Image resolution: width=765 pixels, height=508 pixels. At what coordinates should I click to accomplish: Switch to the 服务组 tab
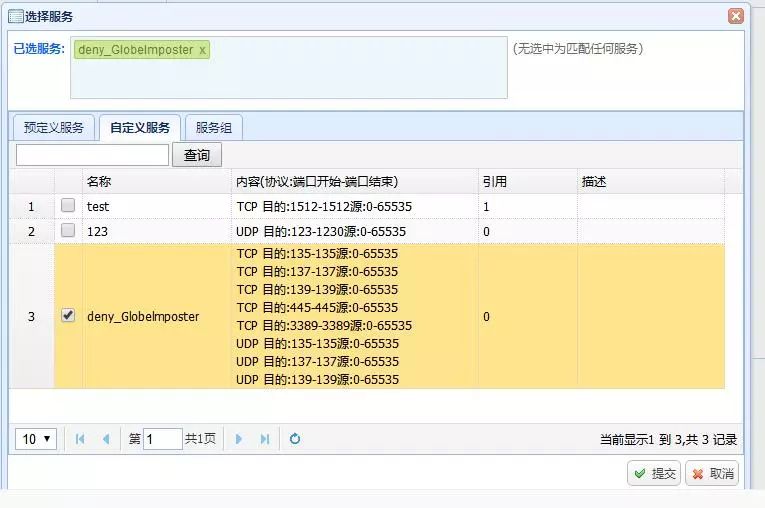[213, 128]
